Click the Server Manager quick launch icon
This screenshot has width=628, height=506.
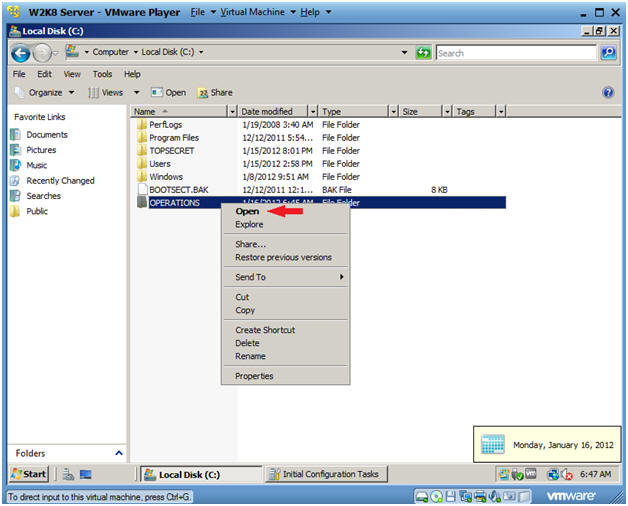coord(68,474)
